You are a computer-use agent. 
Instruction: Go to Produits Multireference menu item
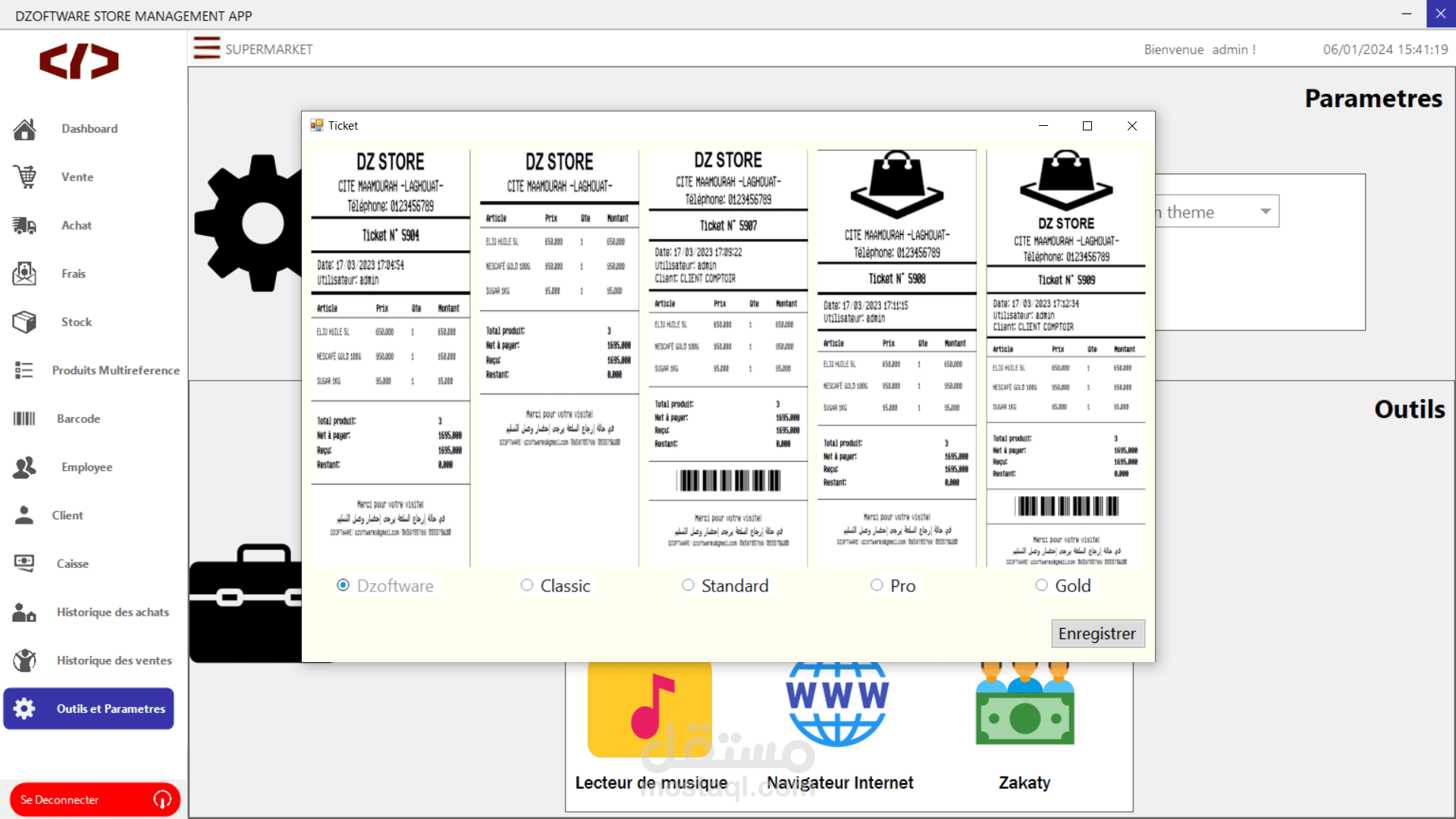(x=115, y=370)
